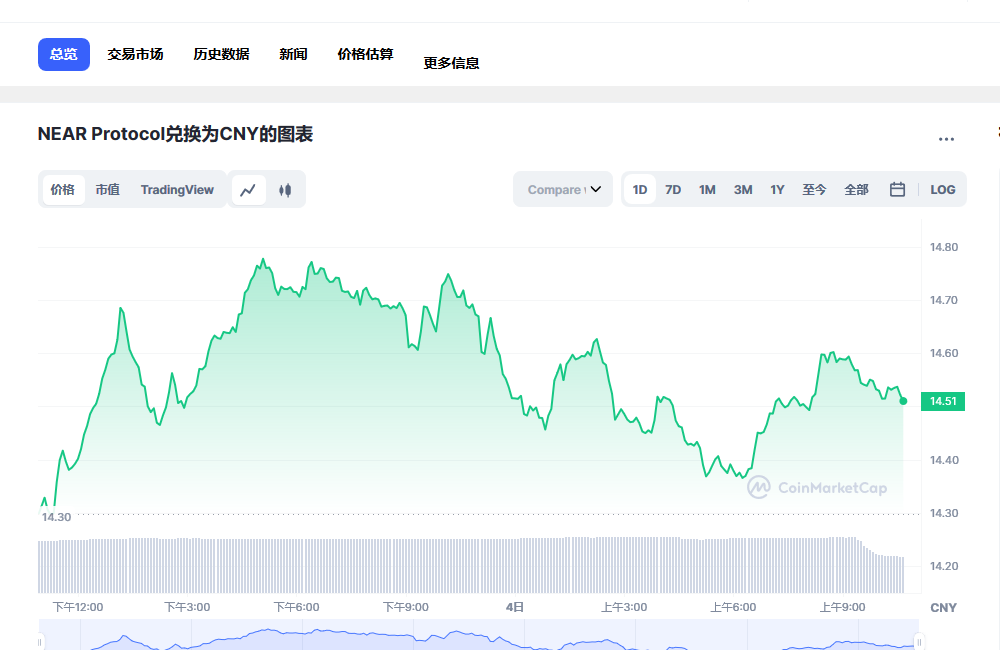Screen dimensions: 1000x650
Task: Open the 交易市场 tab
Action: point(135,54)
